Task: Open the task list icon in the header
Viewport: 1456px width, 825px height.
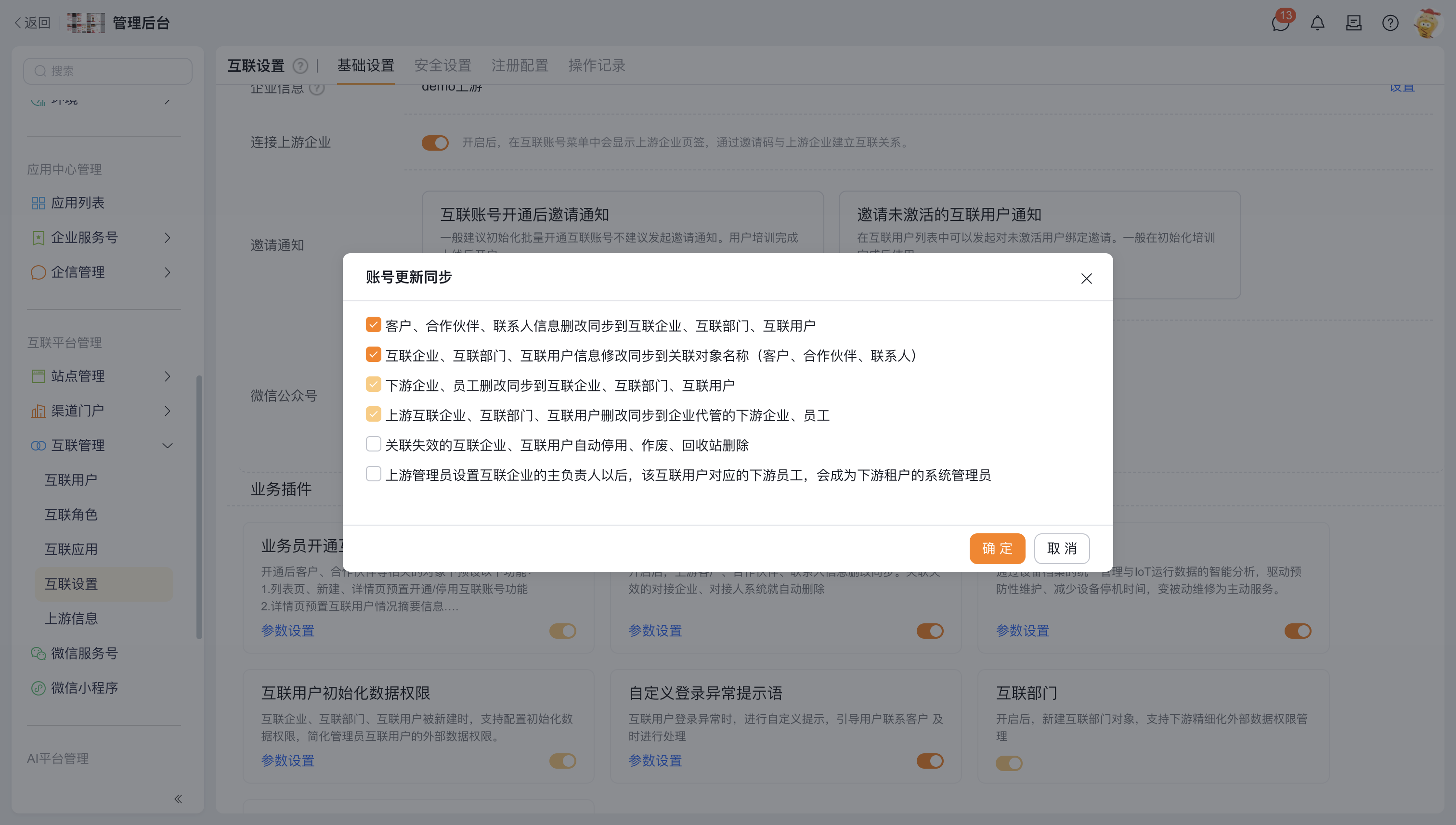Action: pyautogui.click(x=1353, y=23)
